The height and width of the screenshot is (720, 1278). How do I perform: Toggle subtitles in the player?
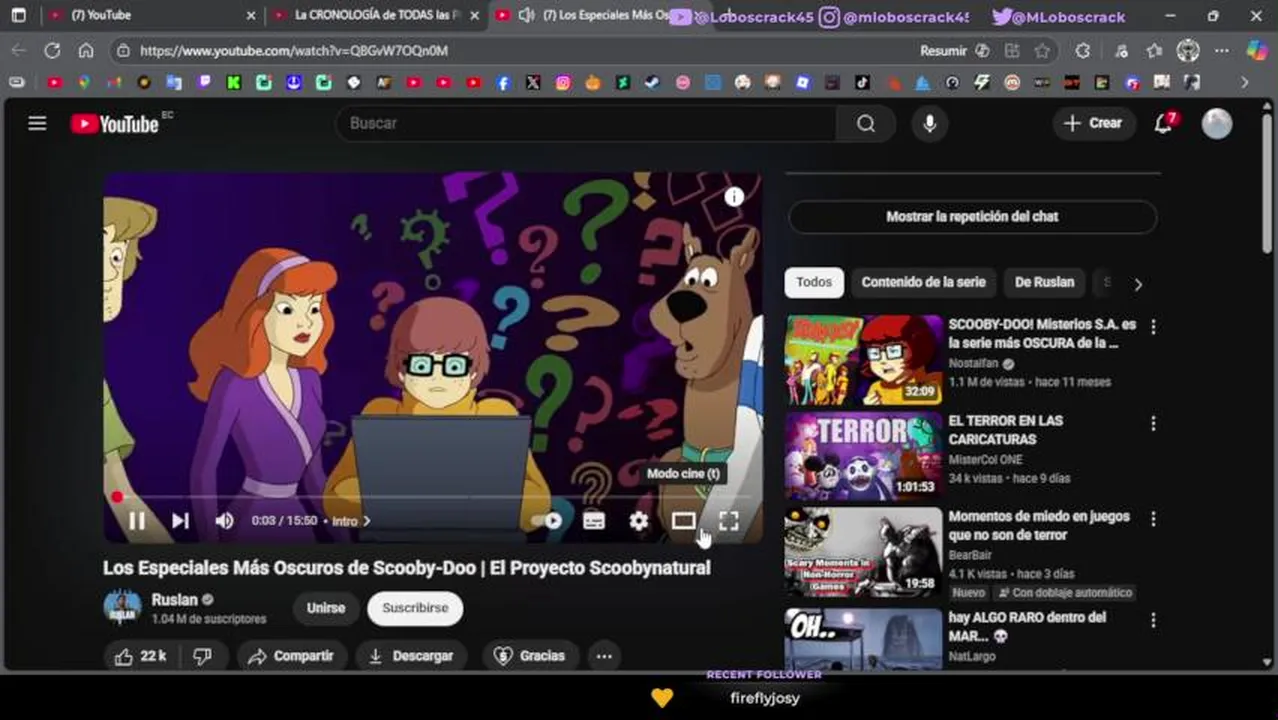(x=594, y=520)
